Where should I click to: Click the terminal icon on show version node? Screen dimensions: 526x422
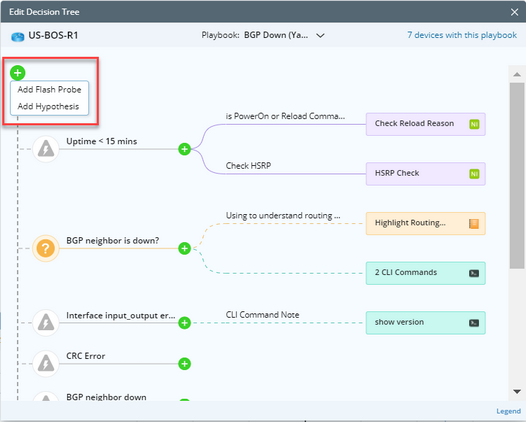(474, 323)
